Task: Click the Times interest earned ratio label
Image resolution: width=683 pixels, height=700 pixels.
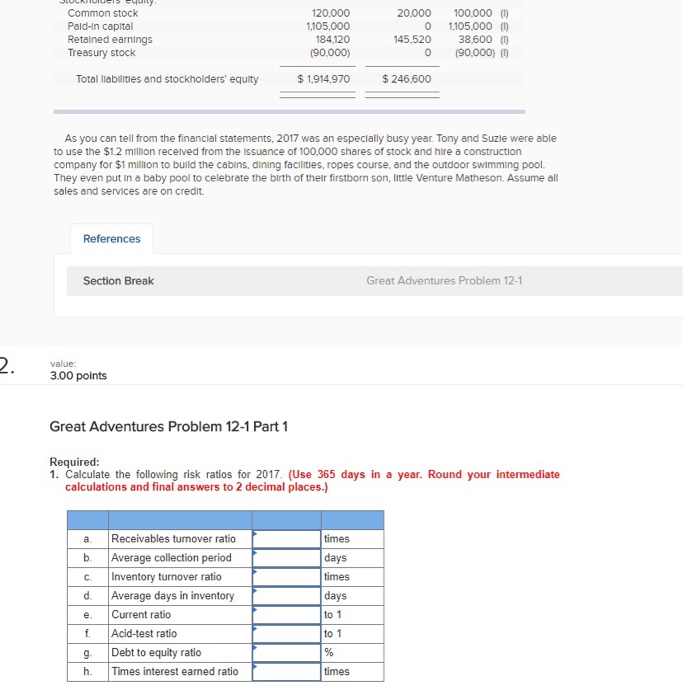Action: coord(175,672)
